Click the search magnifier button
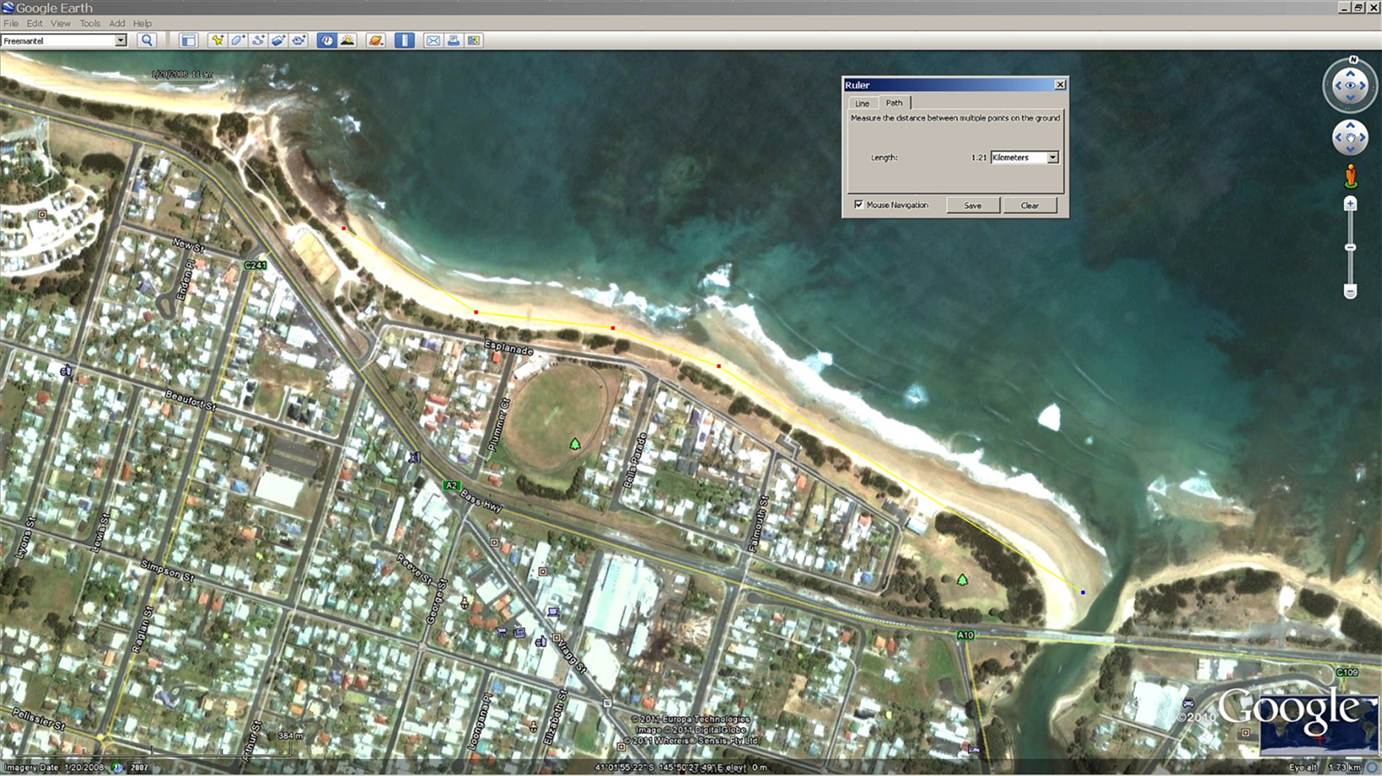The width and height of the screenshot is (1382, 776). [147, 40]
